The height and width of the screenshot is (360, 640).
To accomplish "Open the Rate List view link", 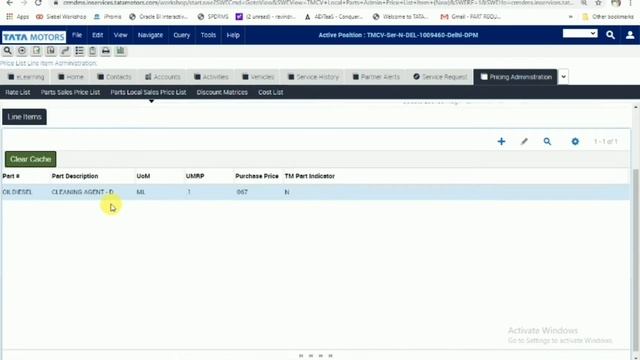I will click(x=18, y=92).
